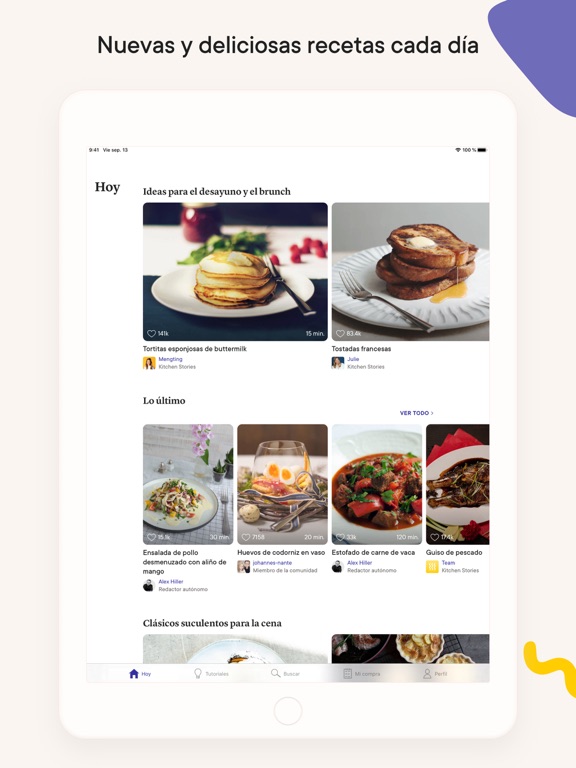
Task: Tap the Kitchen Stories Team avatar
Action: (432, 567)
